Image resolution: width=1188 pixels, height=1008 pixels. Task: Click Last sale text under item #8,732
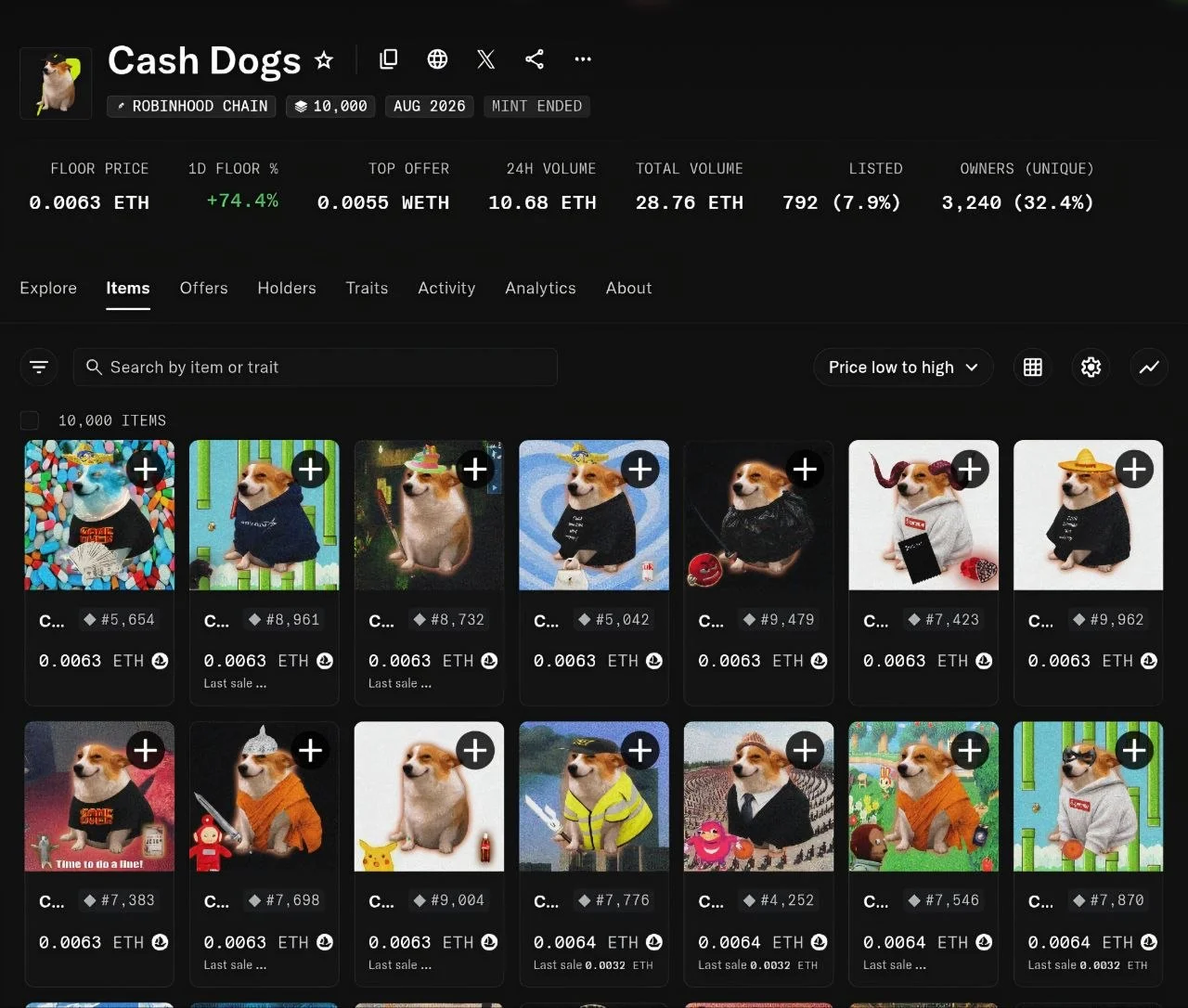click(x=400, y=684)
